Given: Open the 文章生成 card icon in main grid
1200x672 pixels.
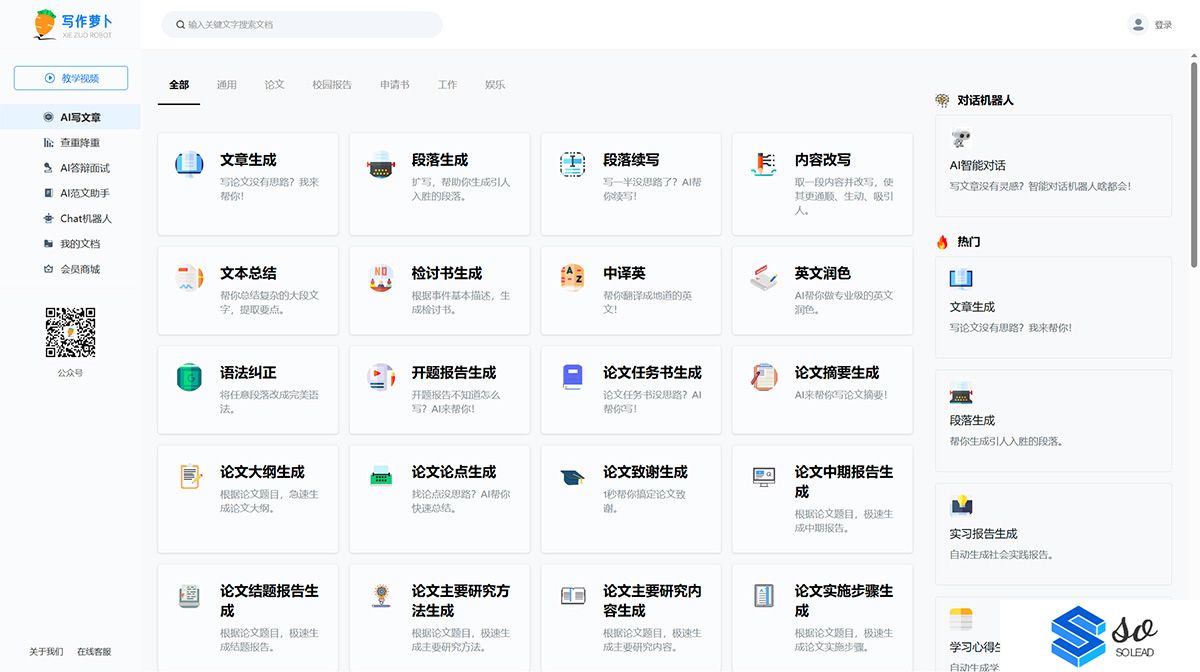Looking at the screenshot, I should click(x=189, y=164).
